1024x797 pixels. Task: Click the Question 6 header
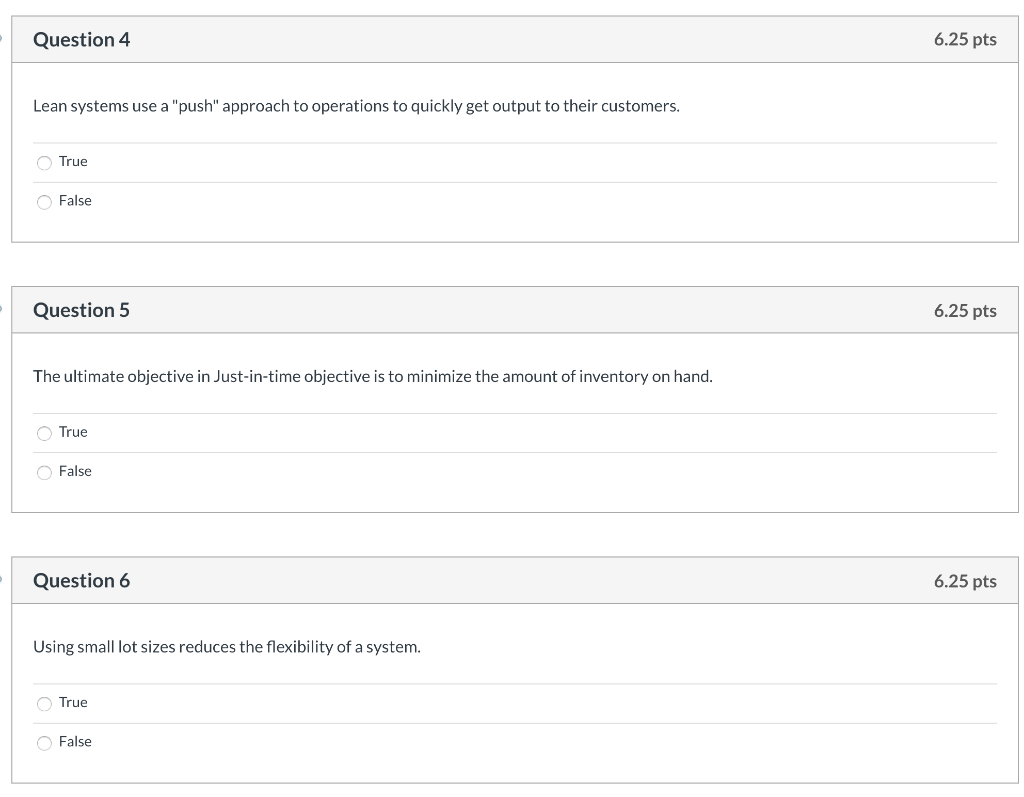click(x=83, y=581)
